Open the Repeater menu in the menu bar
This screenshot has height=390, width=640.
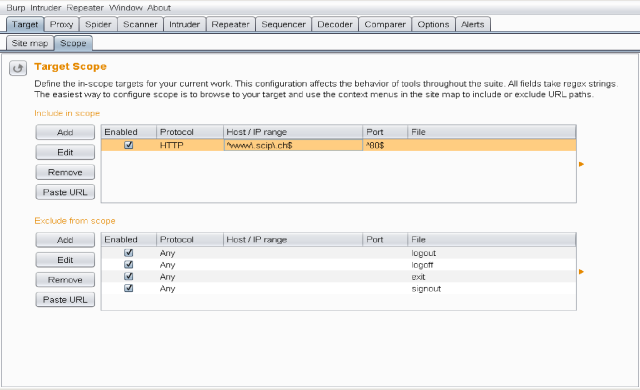pyautogui.click(x=85, y=7)
